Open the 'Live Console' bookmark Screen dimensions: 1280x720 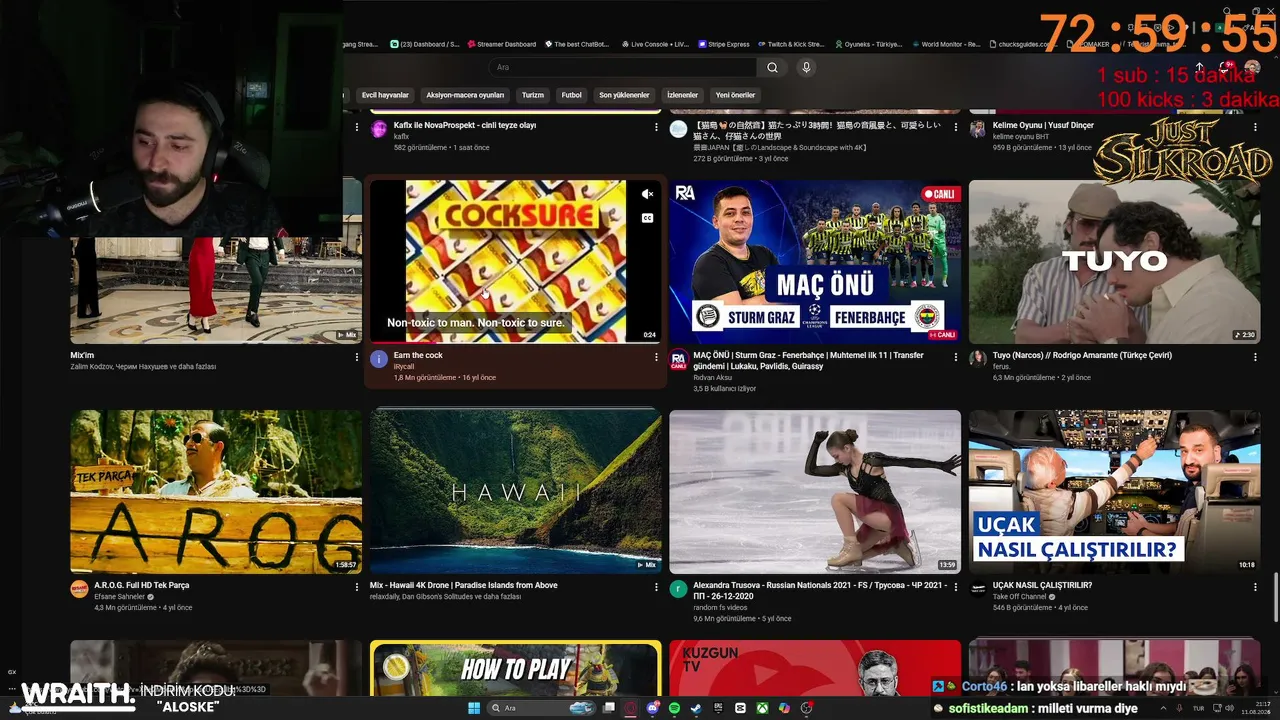tap(655, 44)
